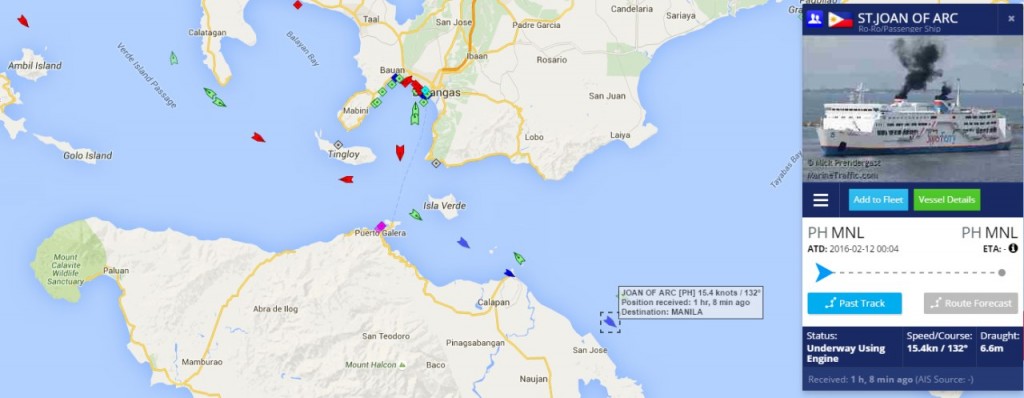The width and height of the screenshot is (1024, 398).
Task: Show the vessel's Past Track
Action: click(854, 303)
